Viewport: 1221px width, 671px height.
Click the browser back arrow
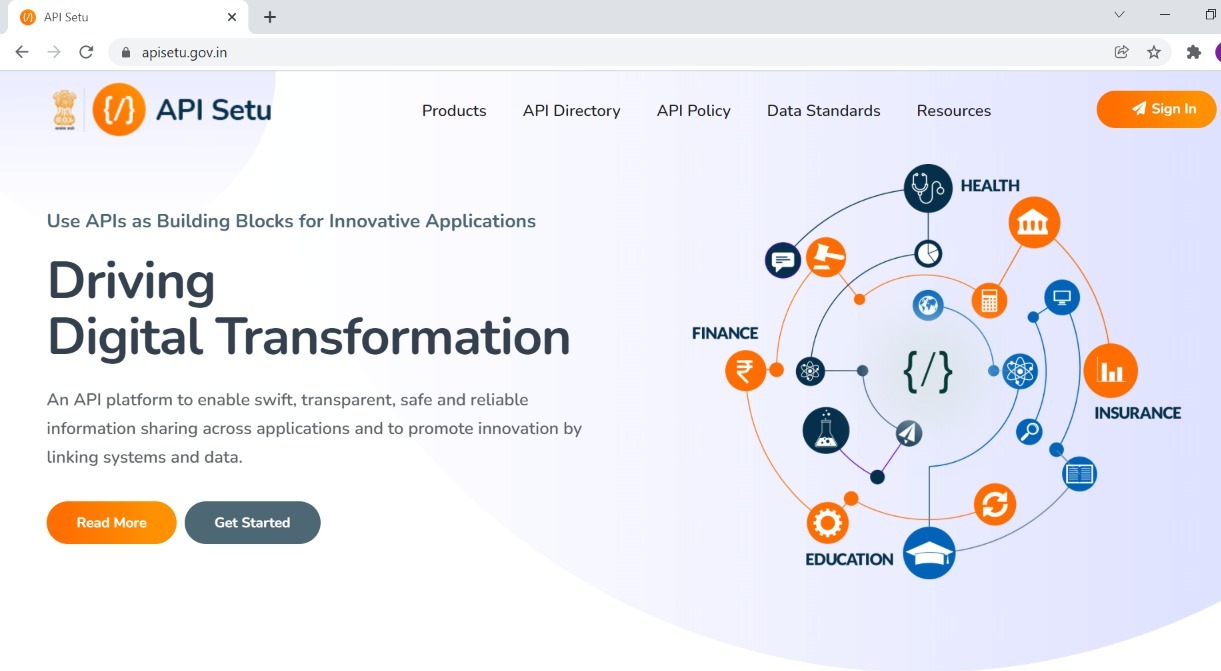coord(22,52)
